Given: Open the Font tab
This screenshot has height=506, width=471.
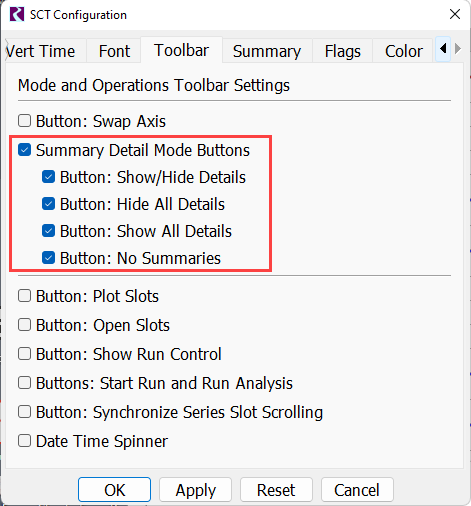Looking at the screenshot, I should click(114, 51).
